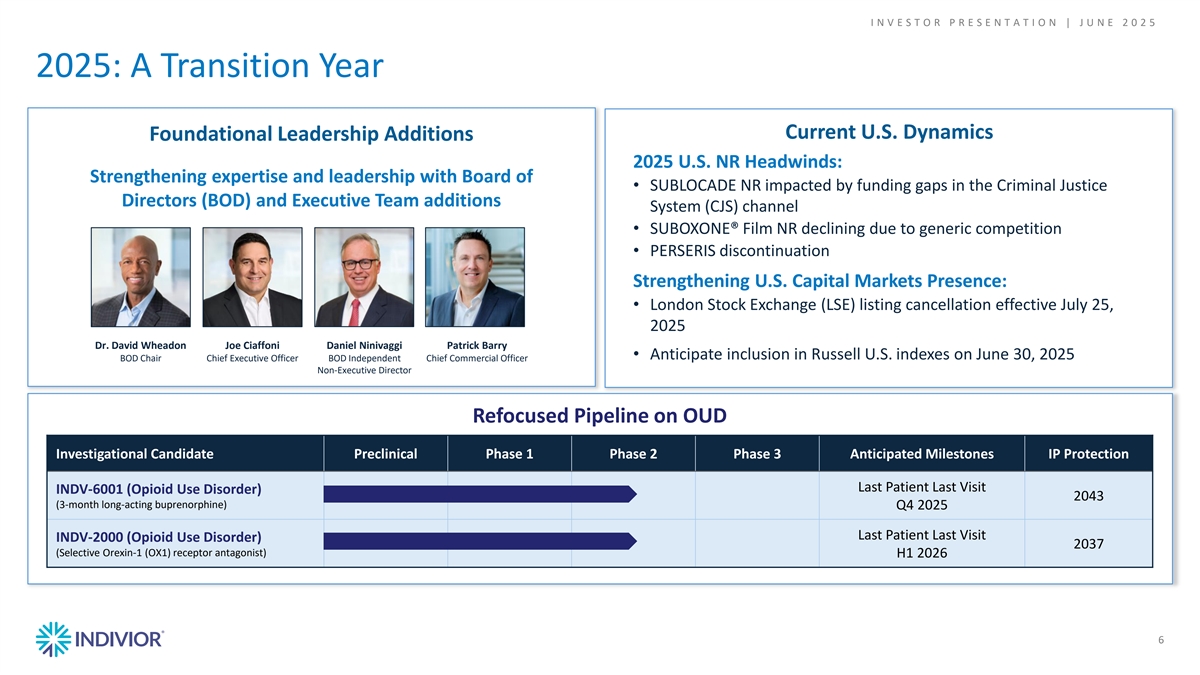Click 'INDV-6001 (Opioid Use Disorder)' row label
The image size is (1200, 675).
point(159,489)
